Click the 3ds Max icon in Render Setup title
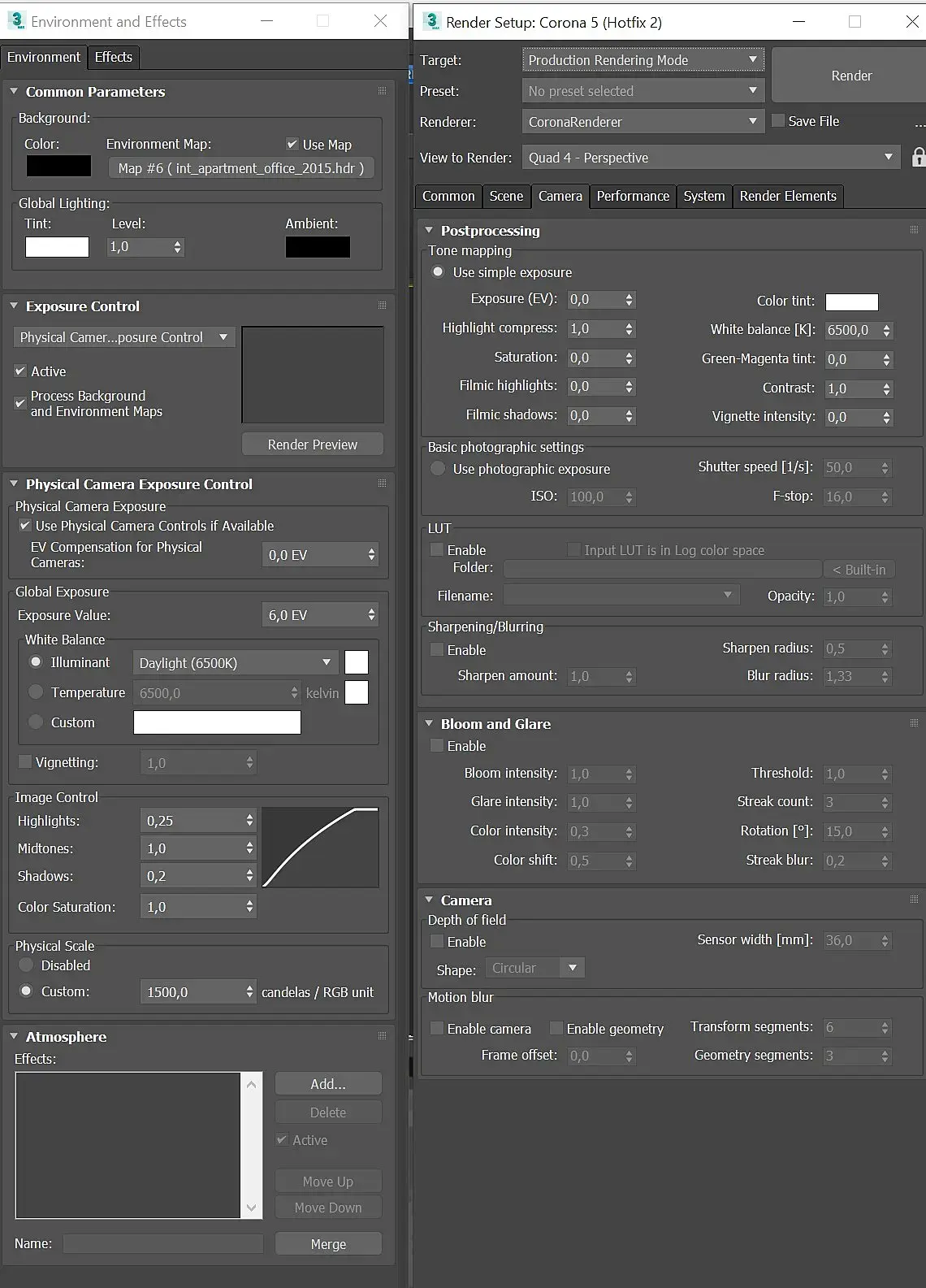The width and height of the screenshot is (926, 1288). (x=431, y=21)
